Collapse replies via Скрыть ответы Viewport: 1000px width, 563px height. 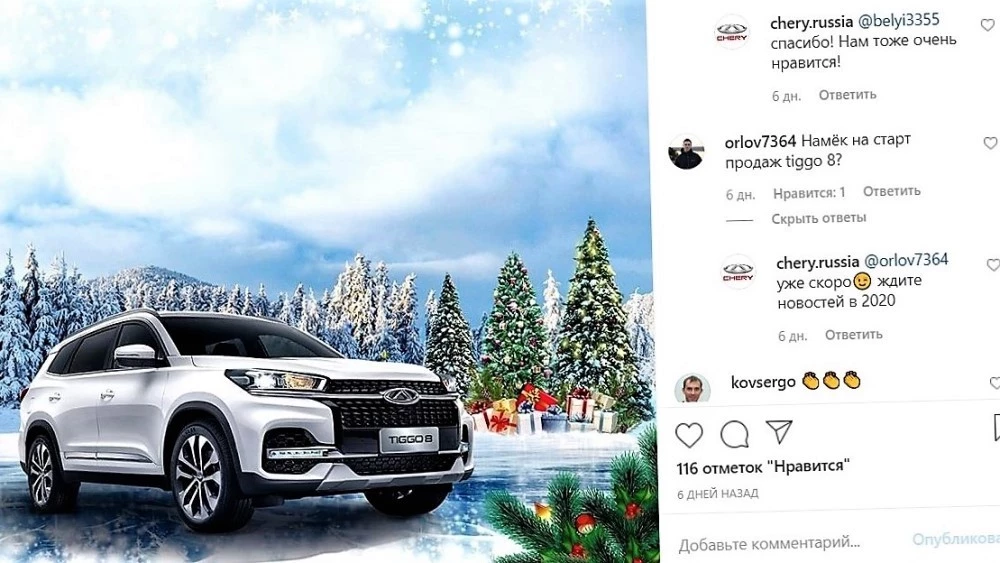pos(819,218)
